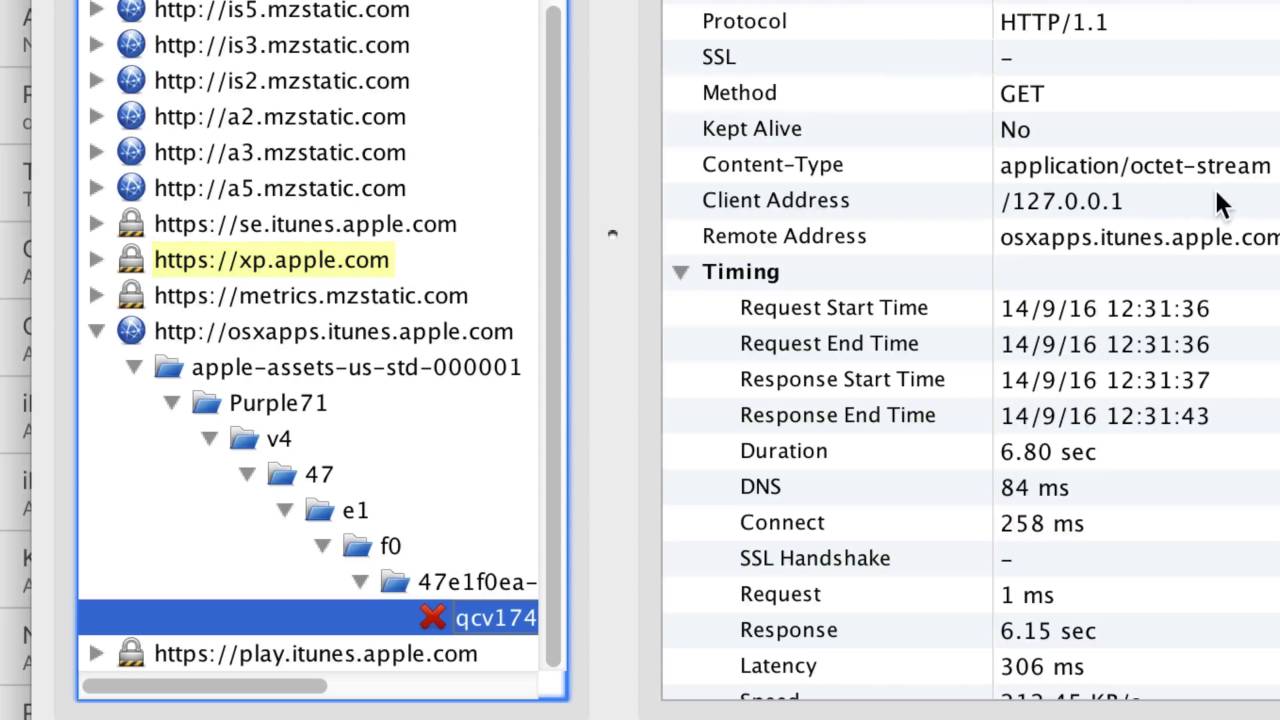
Task: Click red X icon on qcv174 request
Action: click(433, 618)
